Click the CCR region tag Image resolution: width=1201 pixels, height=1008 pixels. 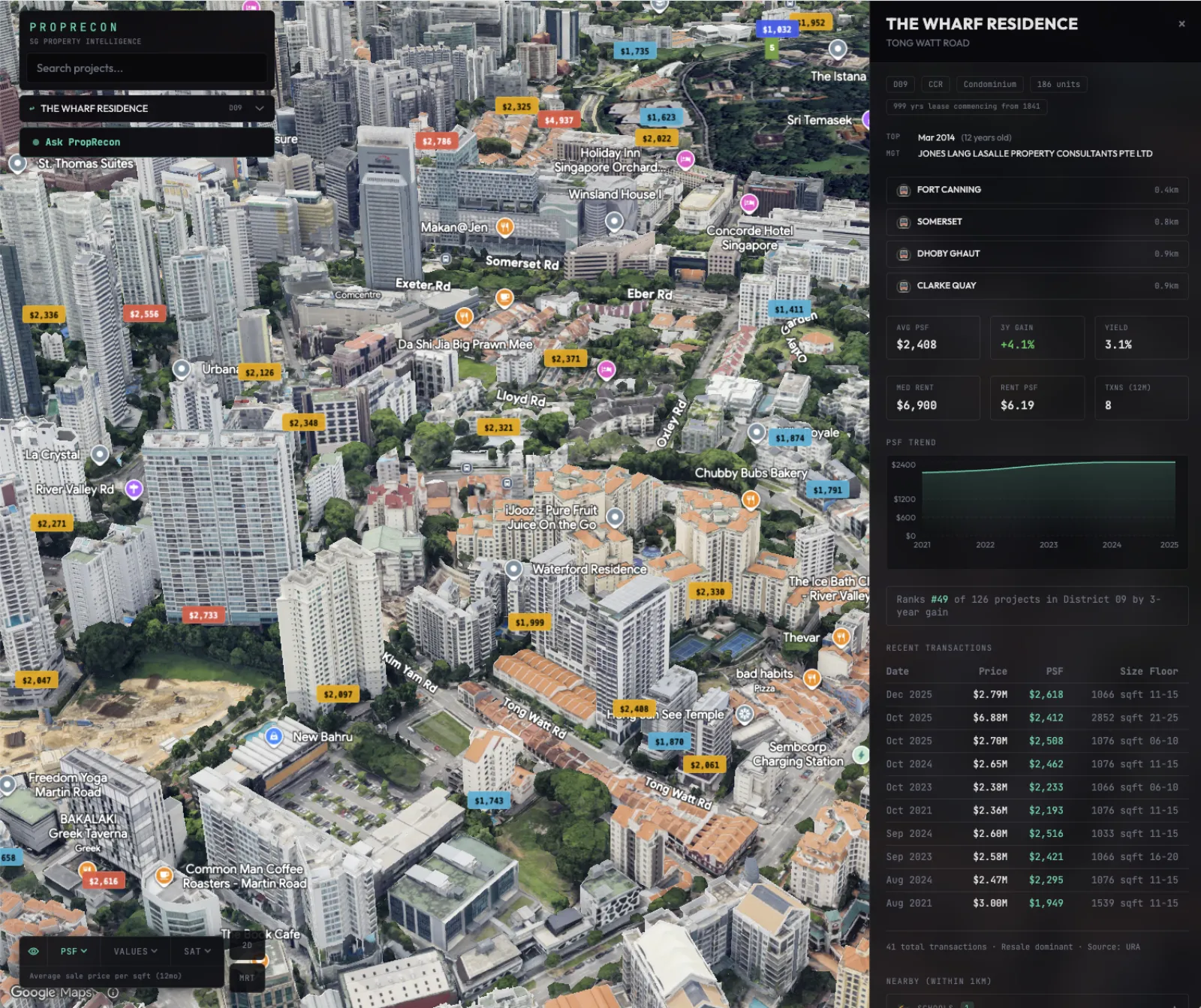click(935, 84)
